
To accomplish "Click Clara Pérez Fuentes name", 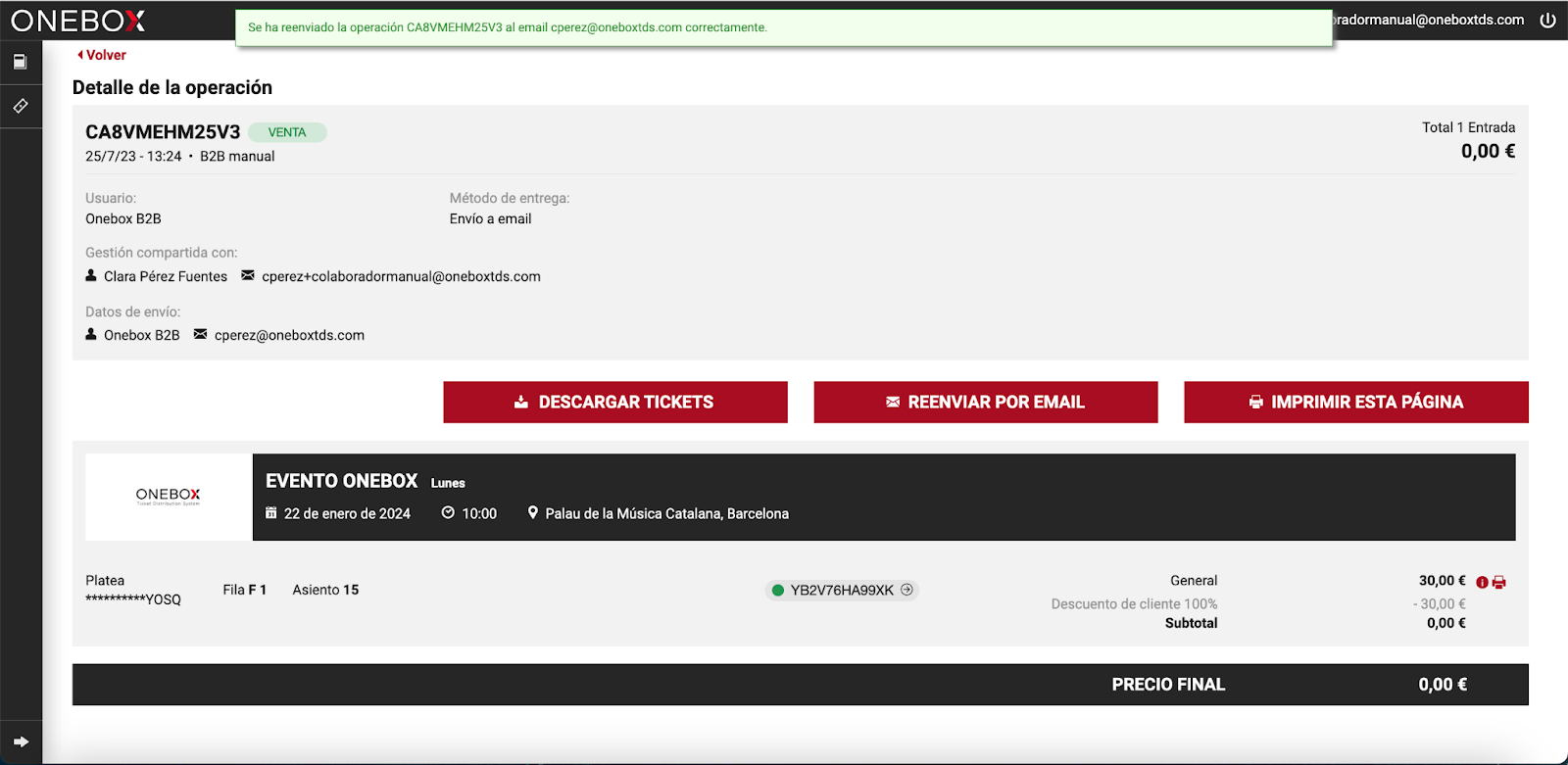I will coord(166,276).
